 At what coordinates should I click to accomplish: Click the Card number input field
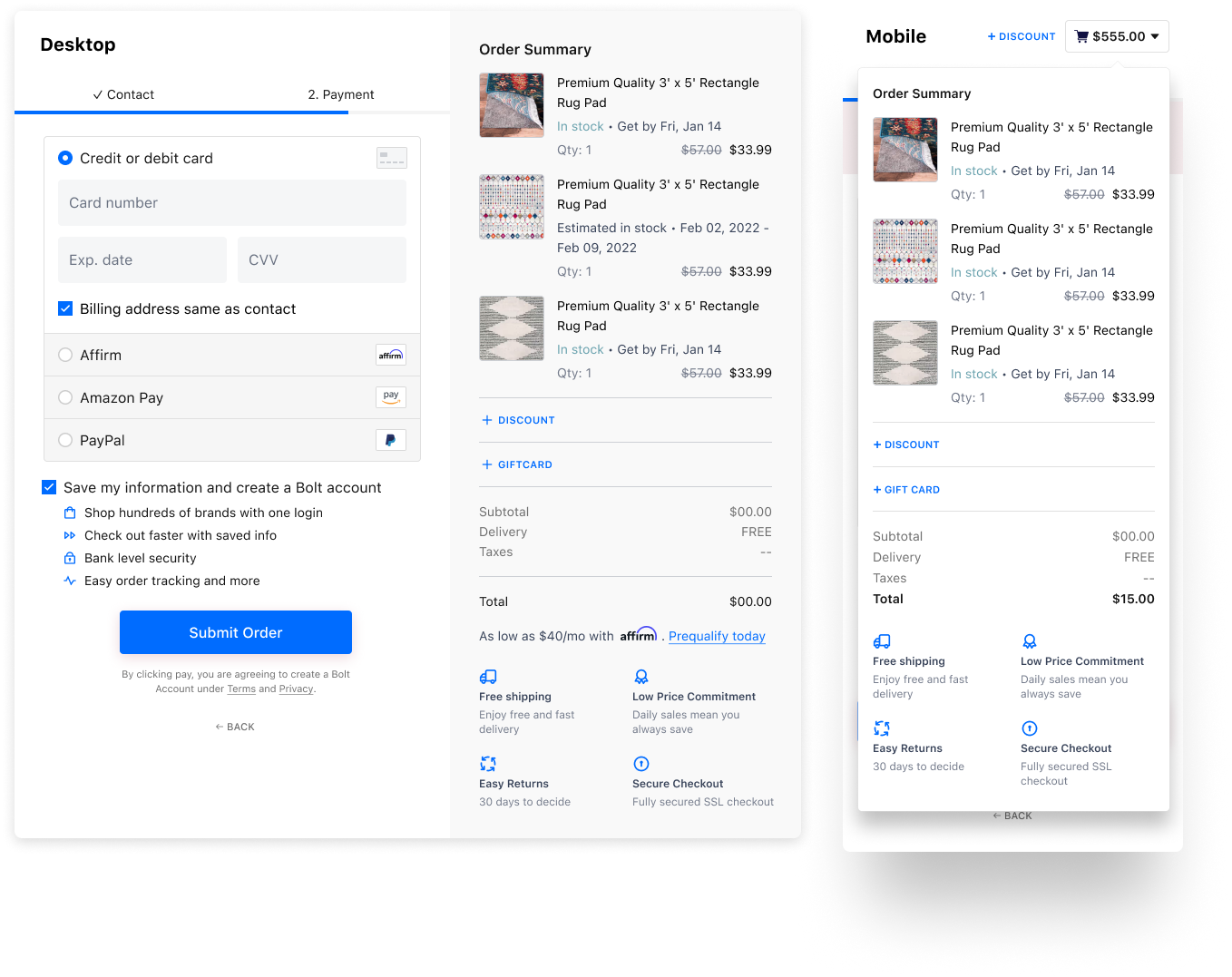point(232,202)
